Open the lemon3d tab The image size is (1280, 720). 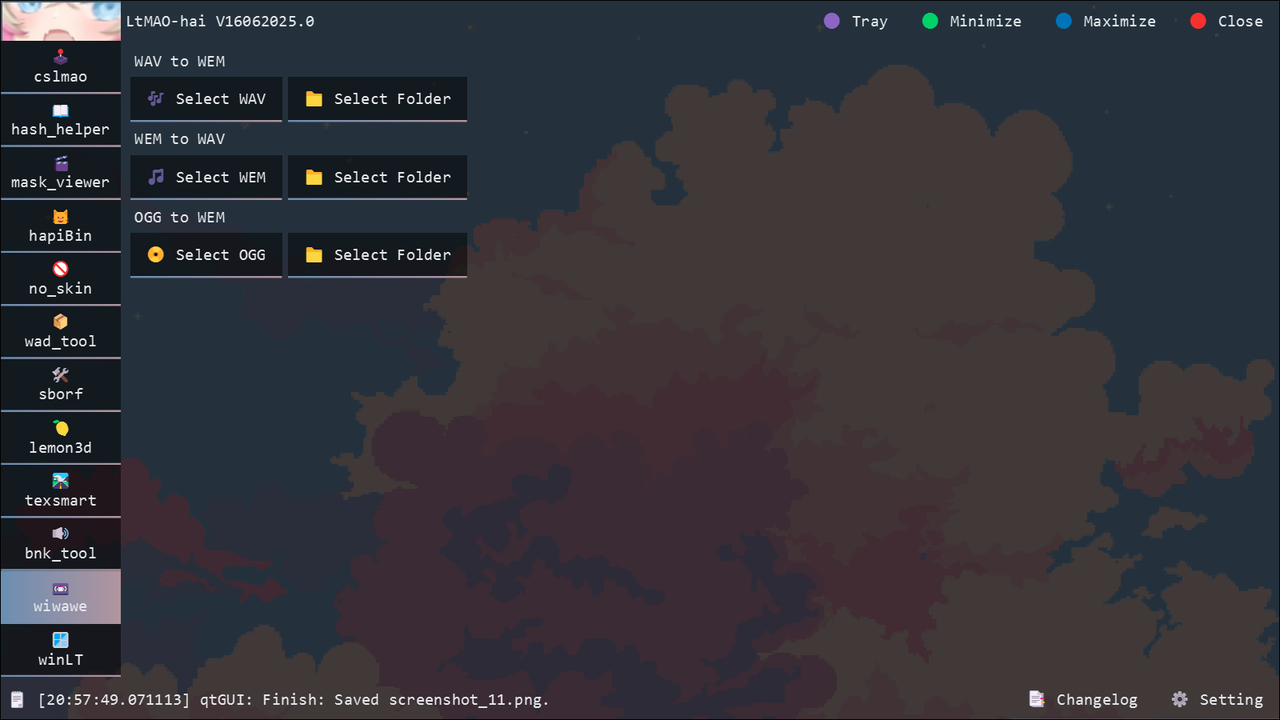pyautogui.click(x=60, y=438)
